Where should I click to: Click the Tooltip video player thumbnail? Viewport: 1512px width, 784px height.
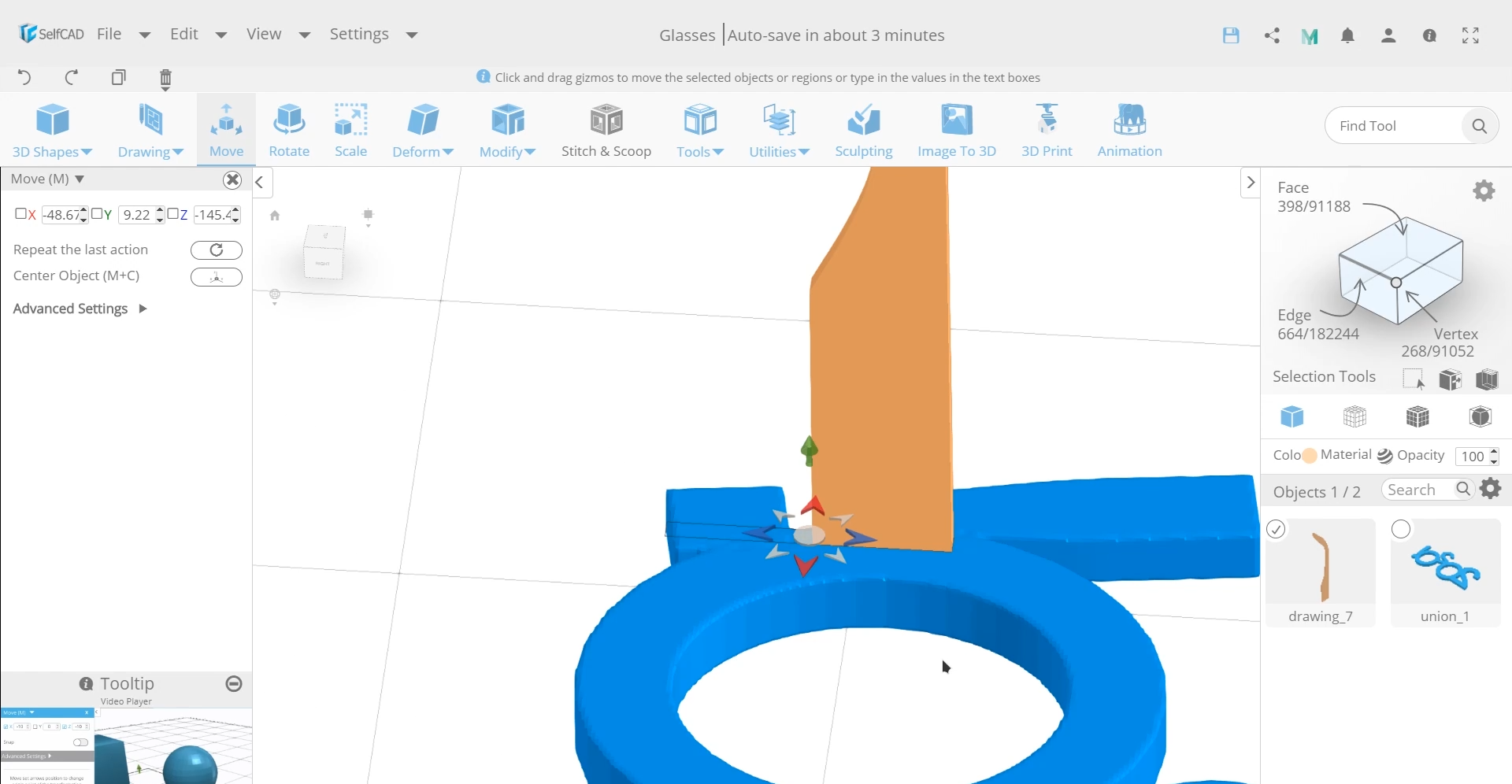coord(126,745)
